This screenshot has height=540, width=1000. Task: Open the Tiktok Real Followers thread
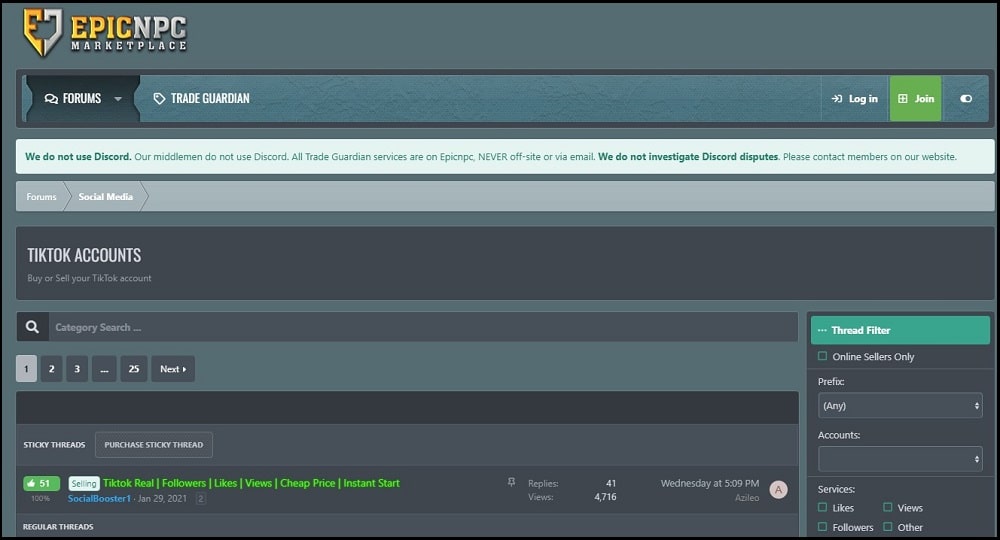tap(251, 483)
